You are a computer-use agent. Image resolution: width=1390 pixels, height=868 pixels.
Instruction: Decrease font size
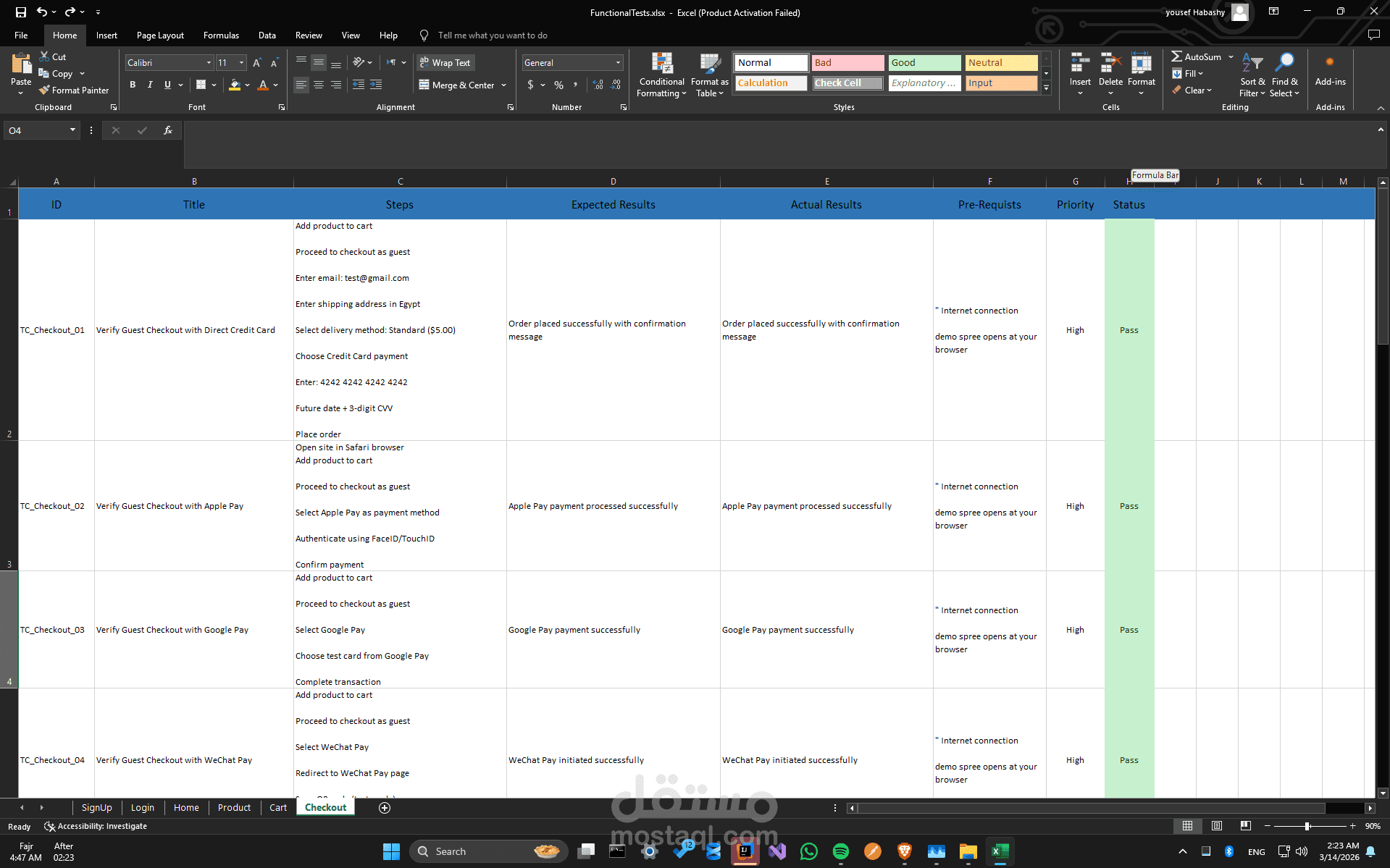coord(275,63)
